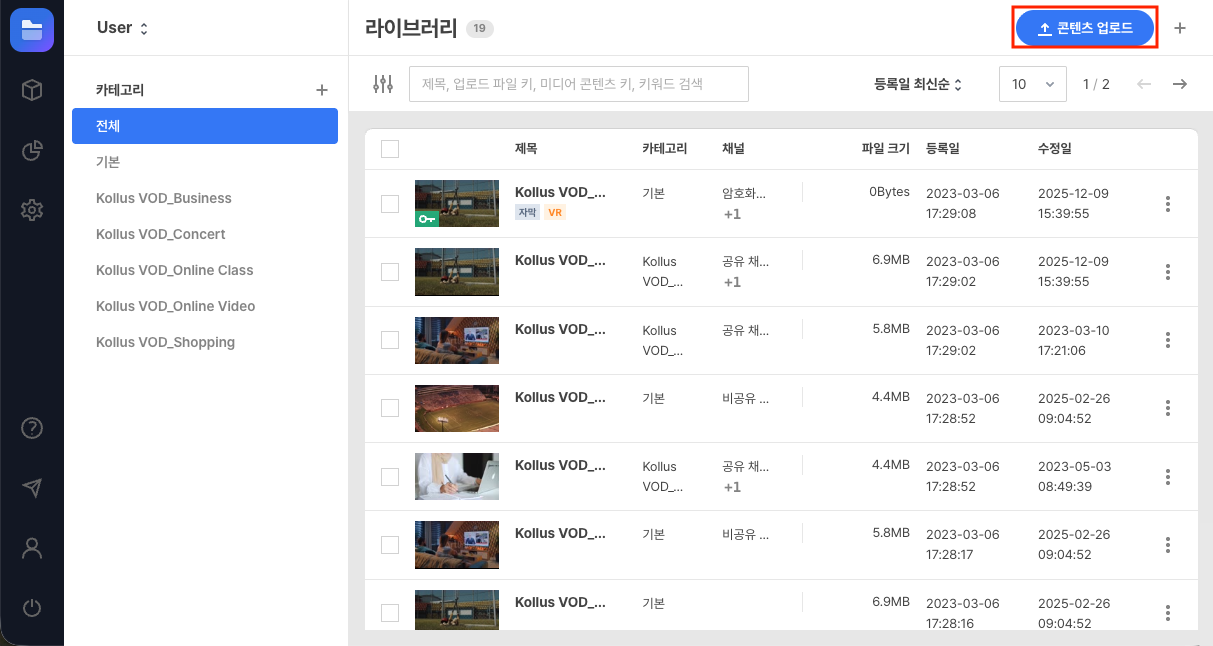Select the cube-shaped content package icon
This screenshot has height=646, width=1213.
[31, 89]
